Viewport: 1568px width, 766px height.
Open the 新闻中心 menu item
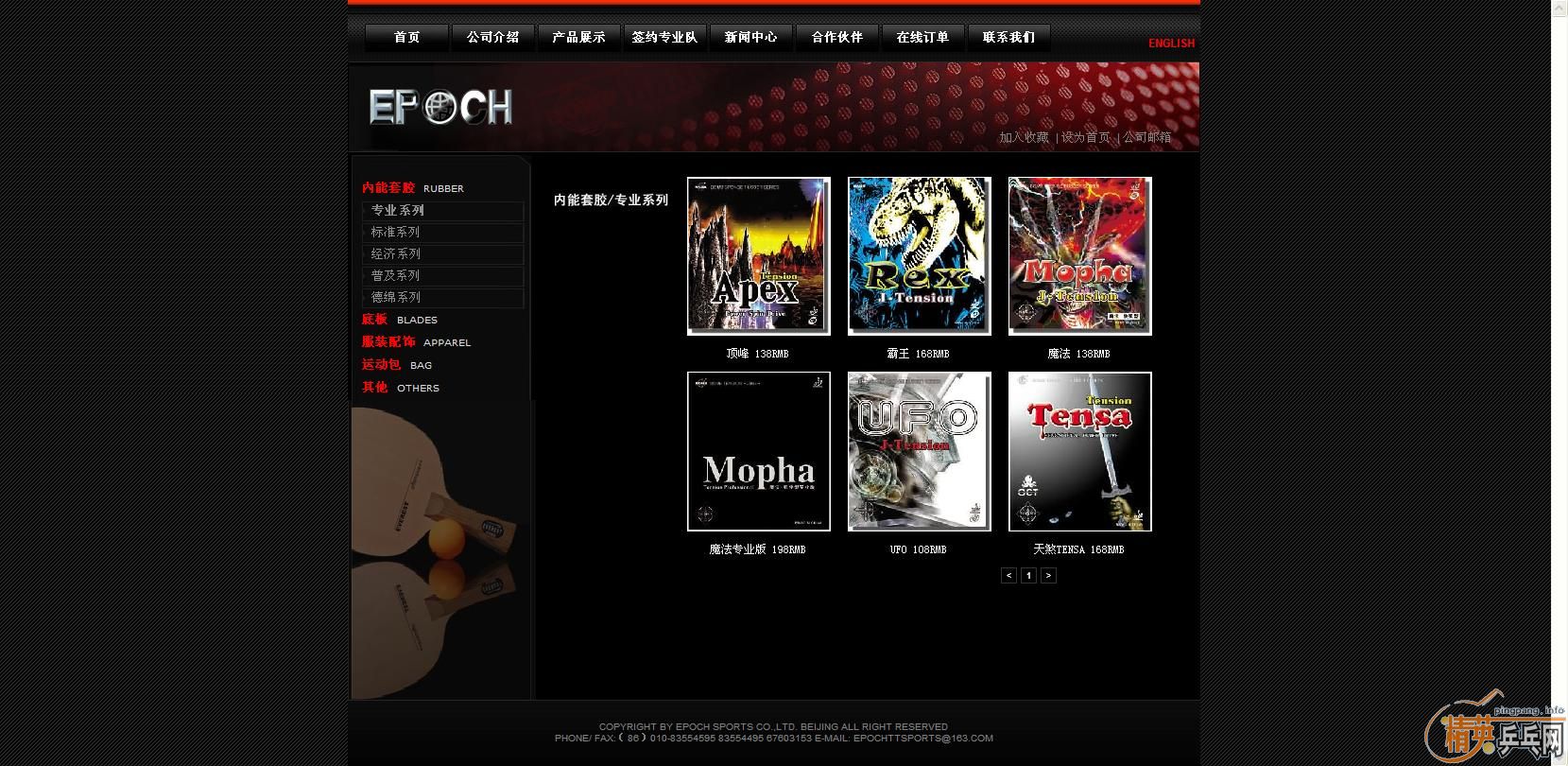click(x=750, y=38)
